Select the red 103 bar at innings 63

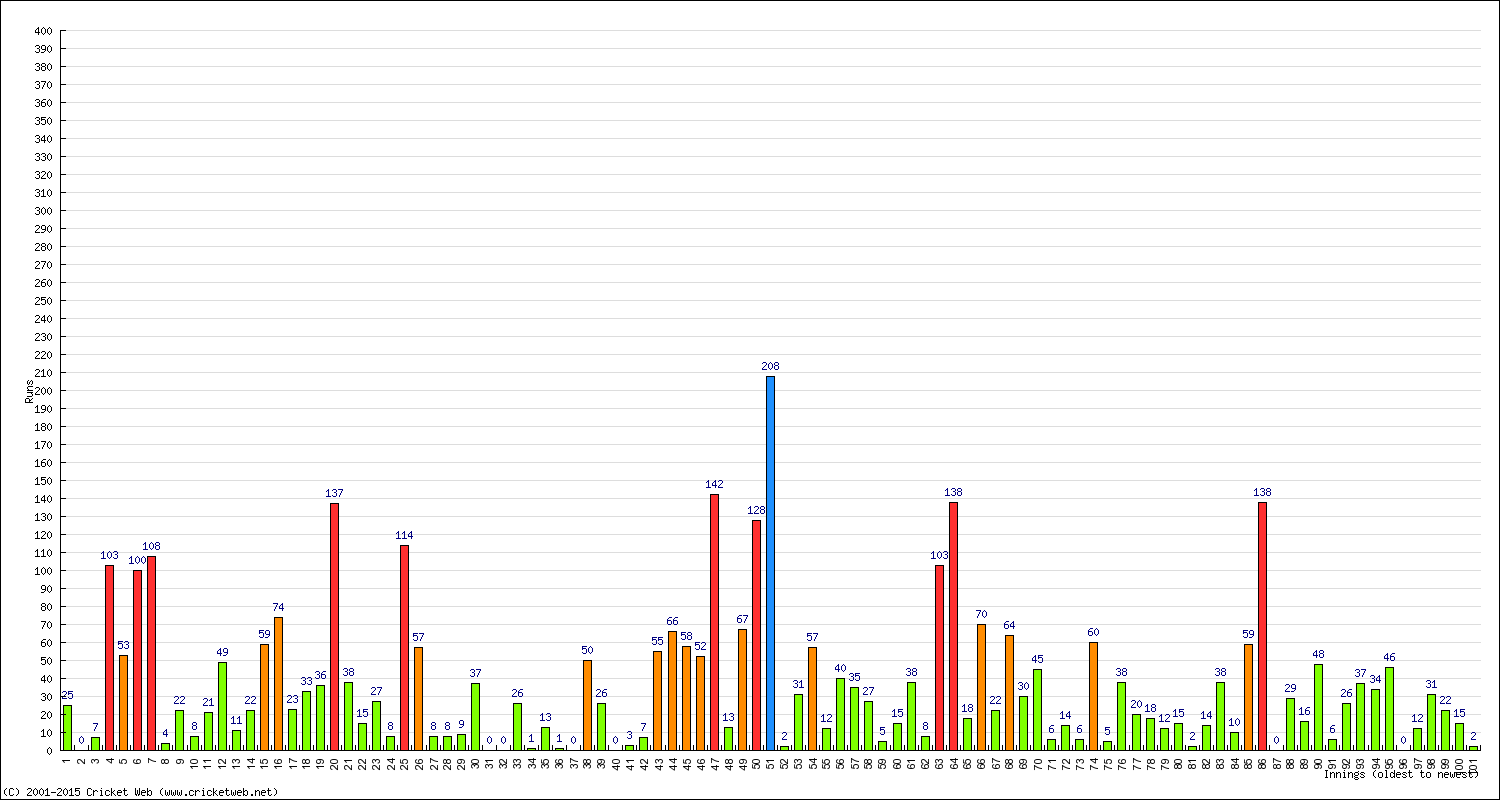pos(939,658)
